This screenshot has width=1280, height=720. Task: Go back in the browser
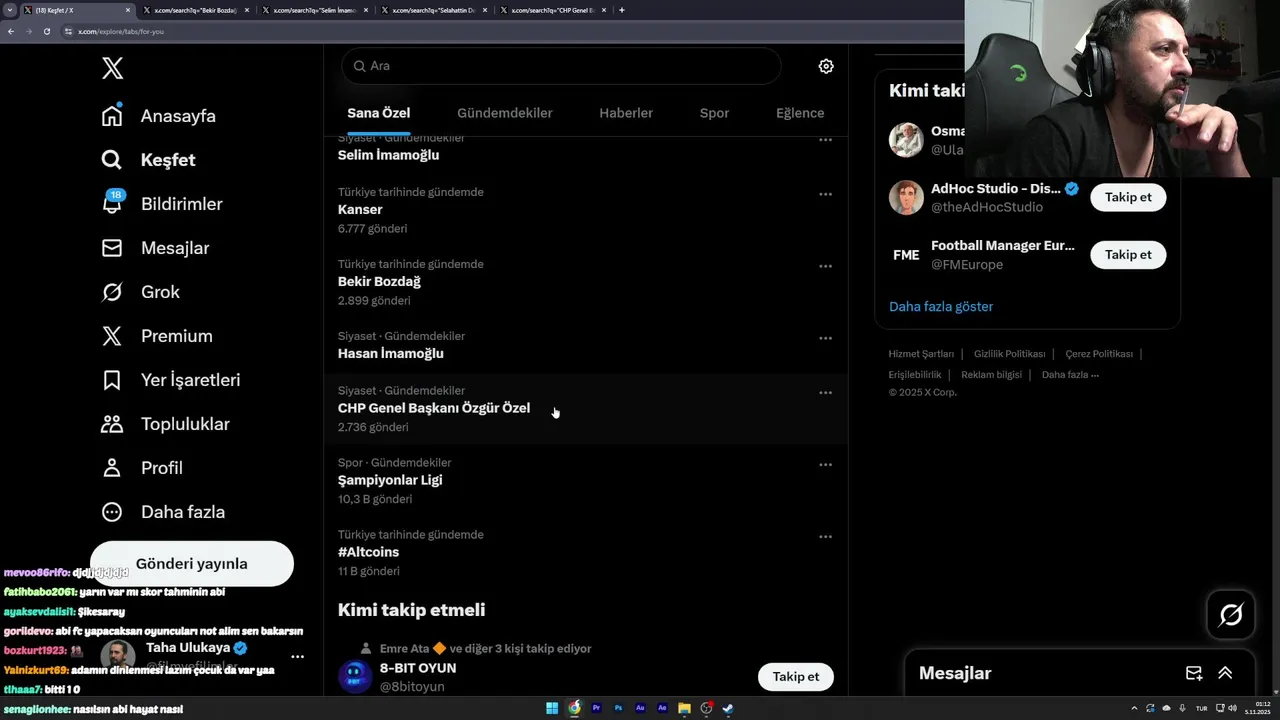[11, 31]
